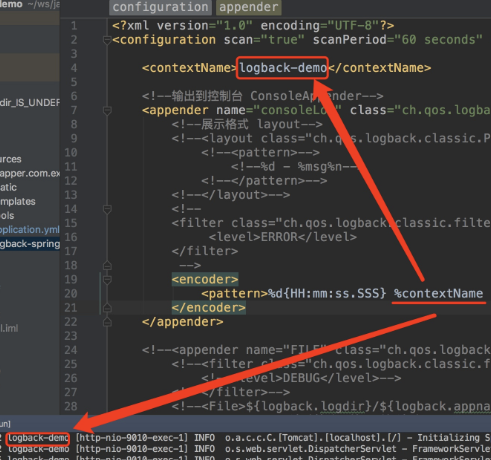This screenshot has height=460, width=491.
Task: Click the first o.s.web.servlet.DispatcherServlet console line
Action: click(x=245, y=449)
